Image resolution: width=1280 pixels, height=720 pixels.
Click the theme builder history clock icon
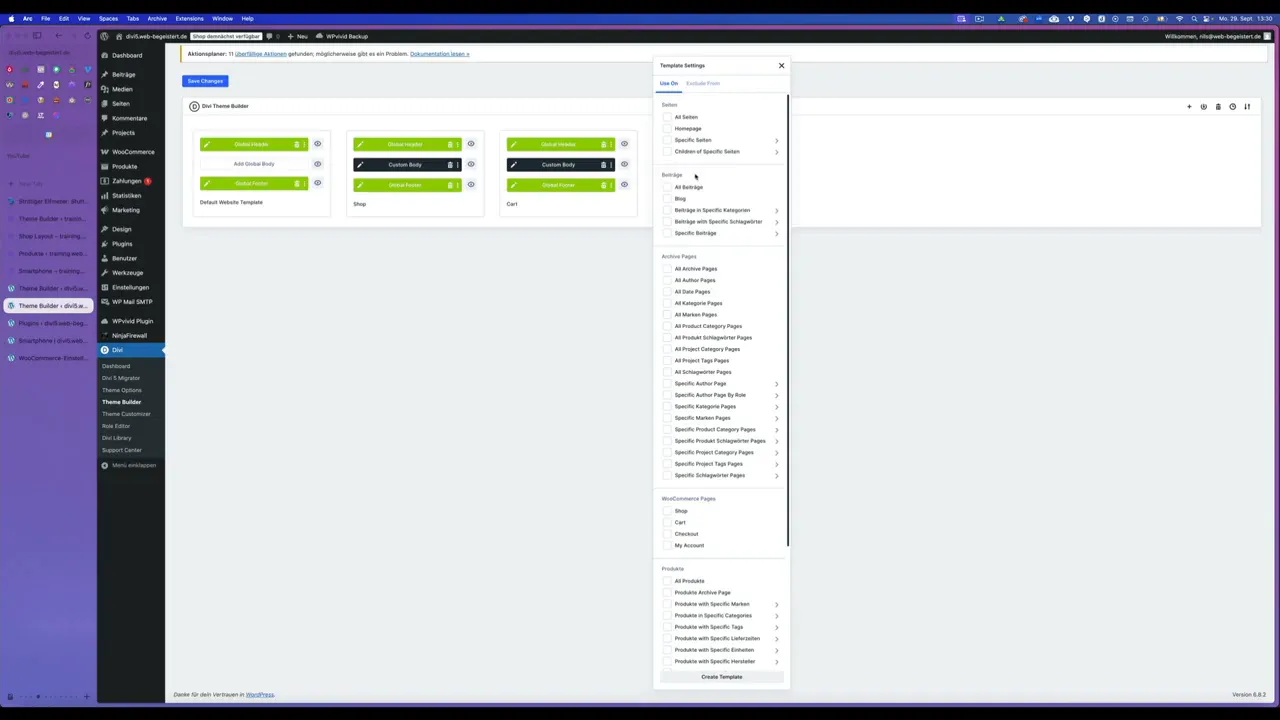tap(1232, 107)
